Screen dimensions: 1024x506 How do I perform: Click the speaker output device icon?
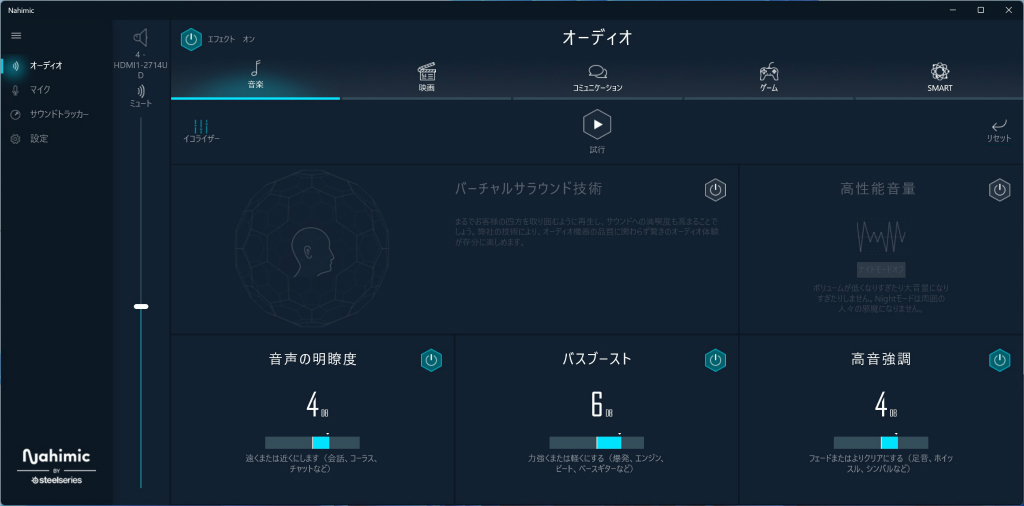pyautogui.click(x=141, y=37)
